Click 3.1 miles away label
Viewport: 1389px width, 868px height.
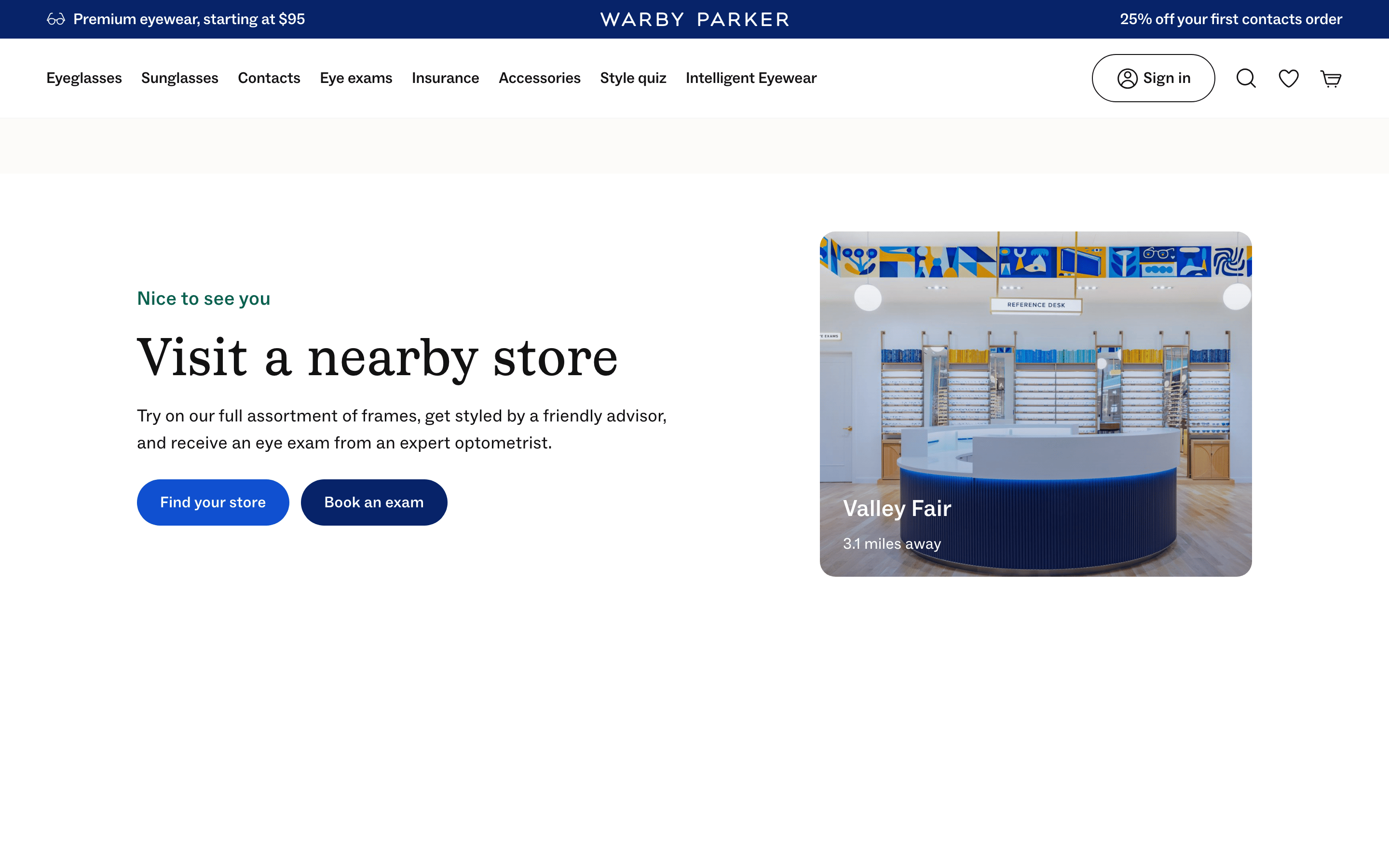[x=892, y=543]
